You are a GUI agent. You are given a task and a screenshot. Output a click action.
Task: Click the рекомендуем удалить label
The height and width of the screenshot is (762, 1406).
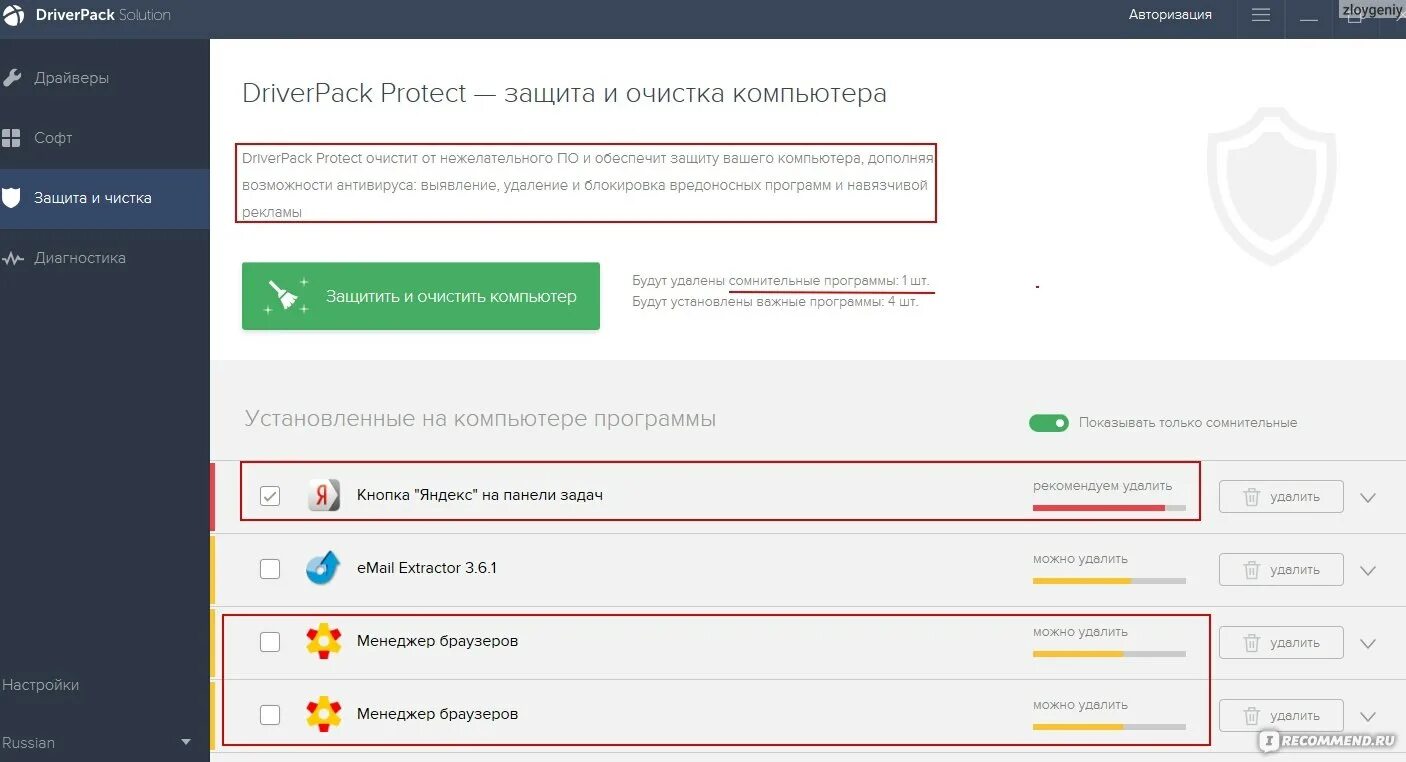tap(1102, 486)
